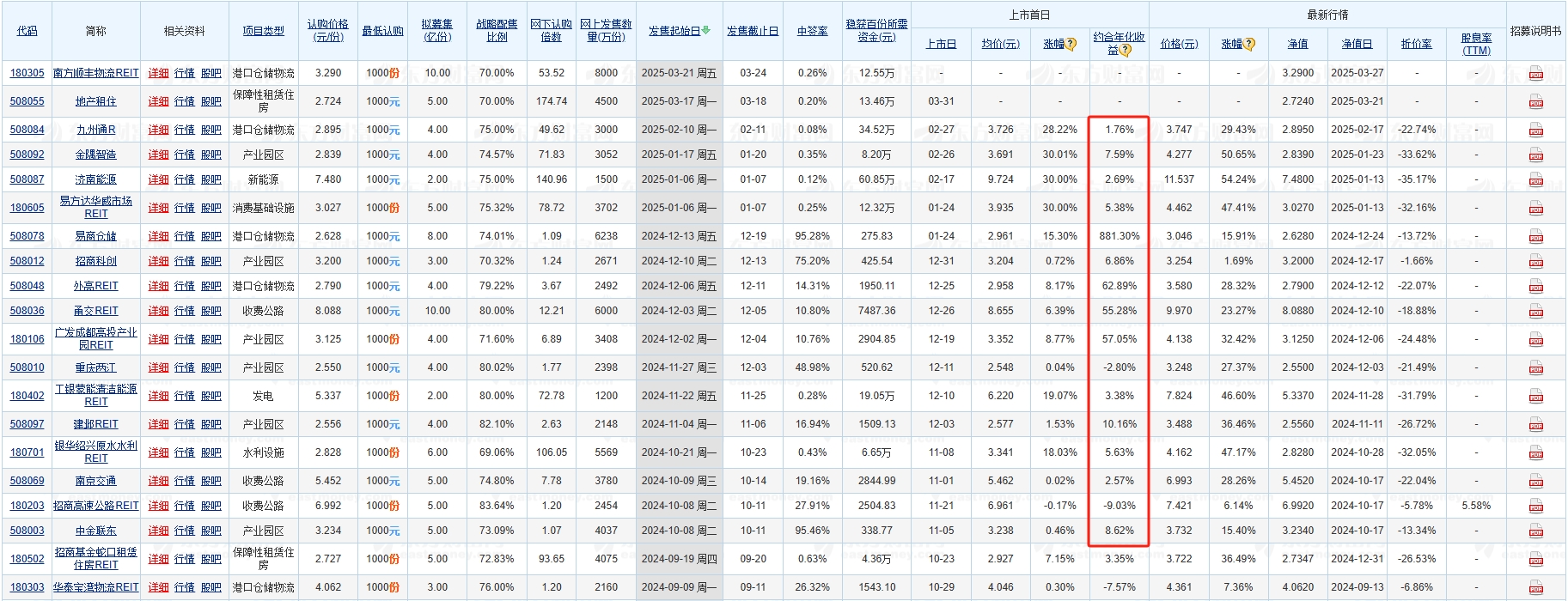Open PDF prospectus for 济南能源
The width and height of the screenshot is (1568, 601).
1535,179
